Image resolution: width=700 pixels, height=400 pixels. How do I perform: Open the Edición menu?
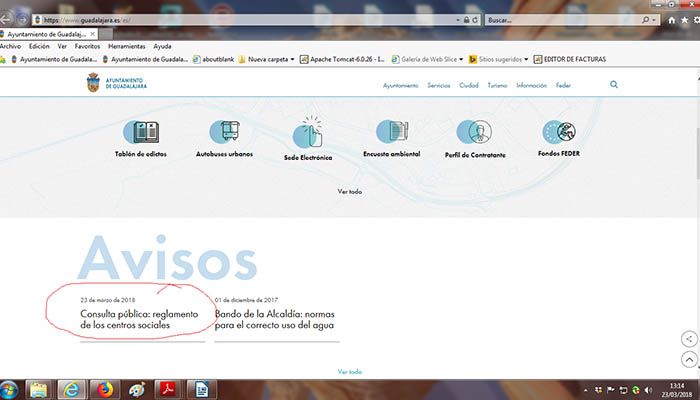(39, 46)
